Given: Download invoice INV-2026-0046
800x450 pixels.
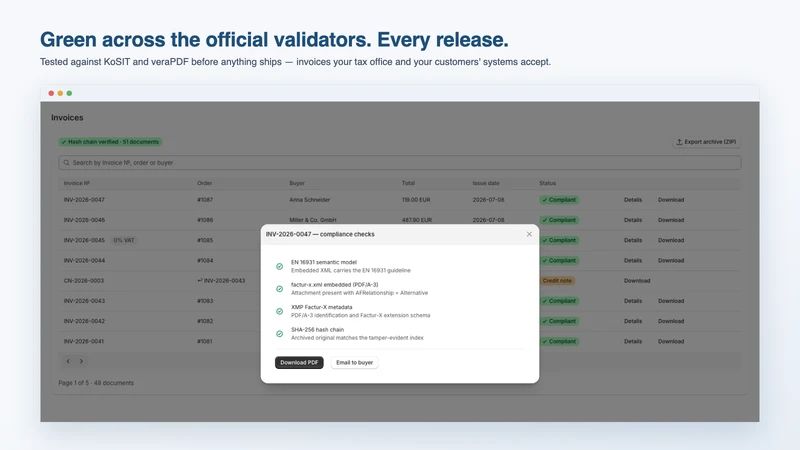Looking at the screenshot, I should (671, 220).
